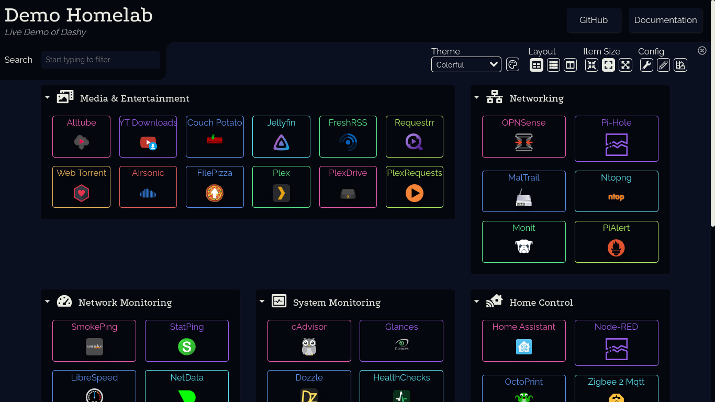
Task: Launch the Couch Potato tile
Action: click(215, 136)
